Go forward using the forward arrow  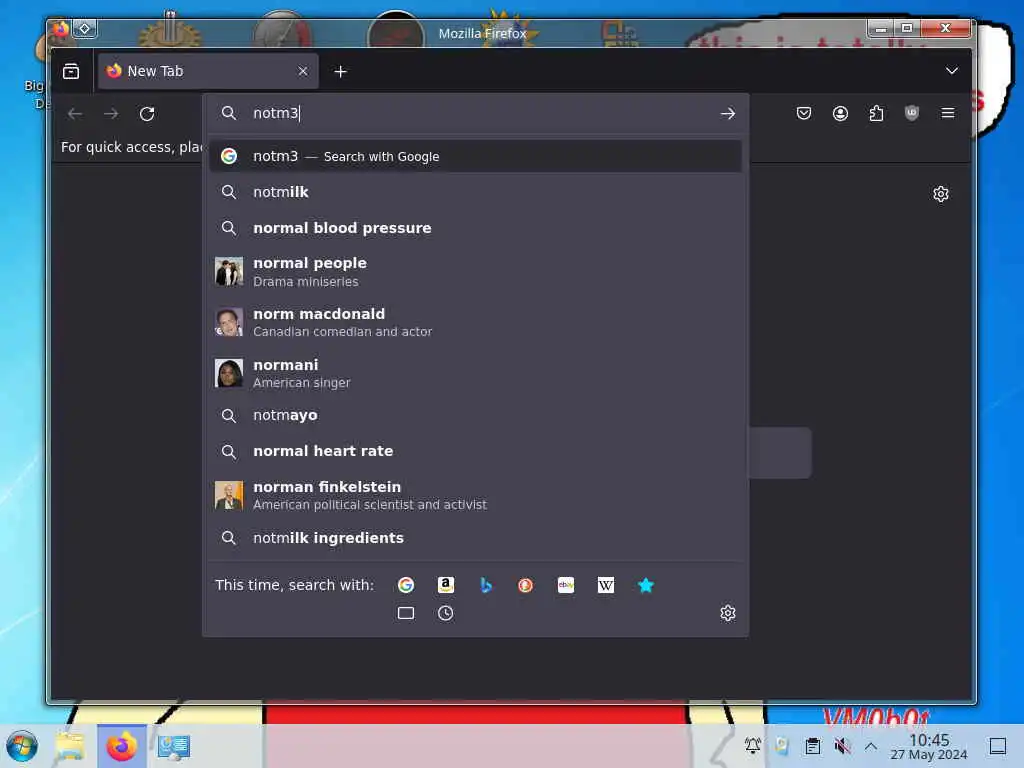point(111,114)
